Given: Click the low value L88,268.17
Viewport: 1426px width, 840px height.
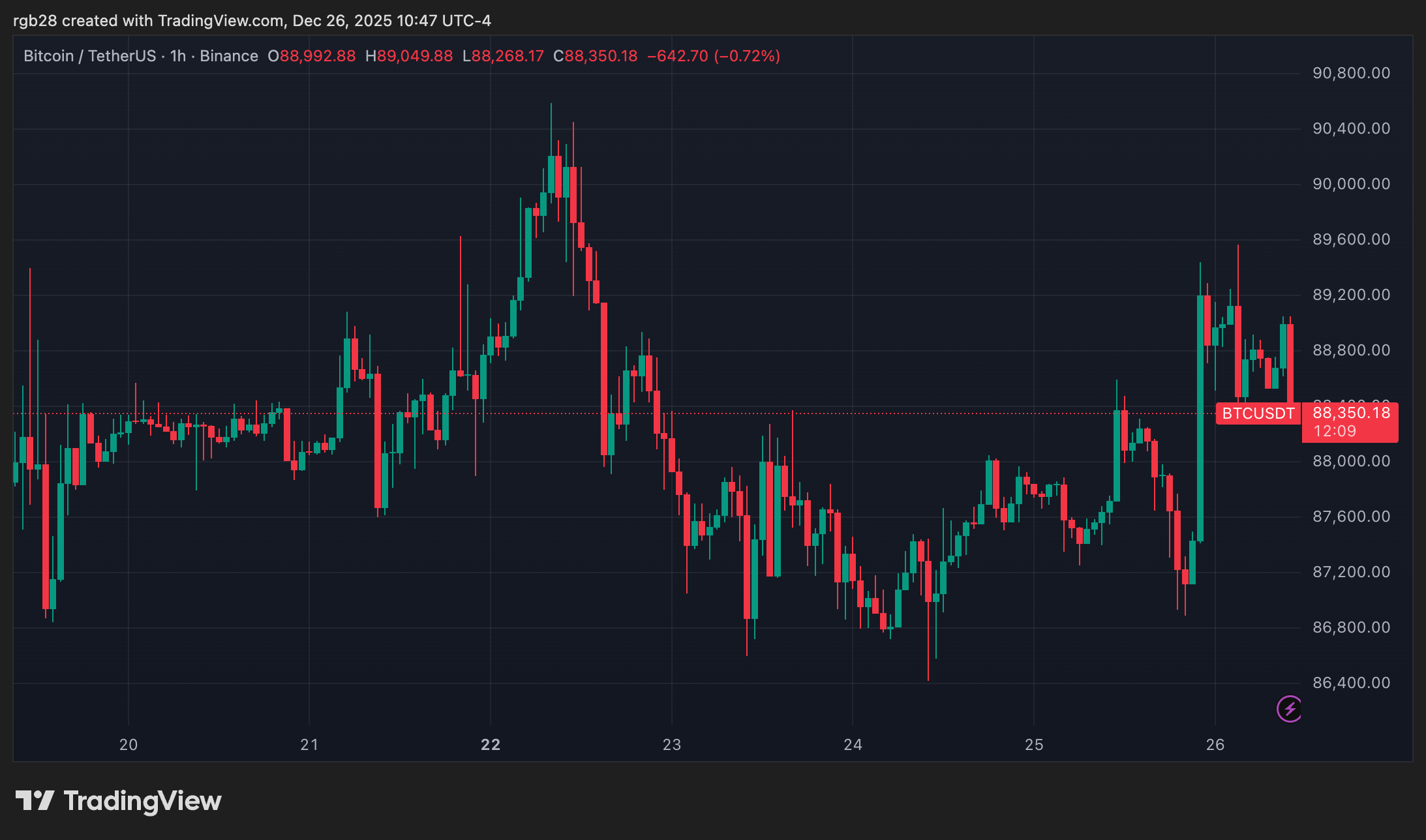Looking at the screenshot, I should (503, 55).
